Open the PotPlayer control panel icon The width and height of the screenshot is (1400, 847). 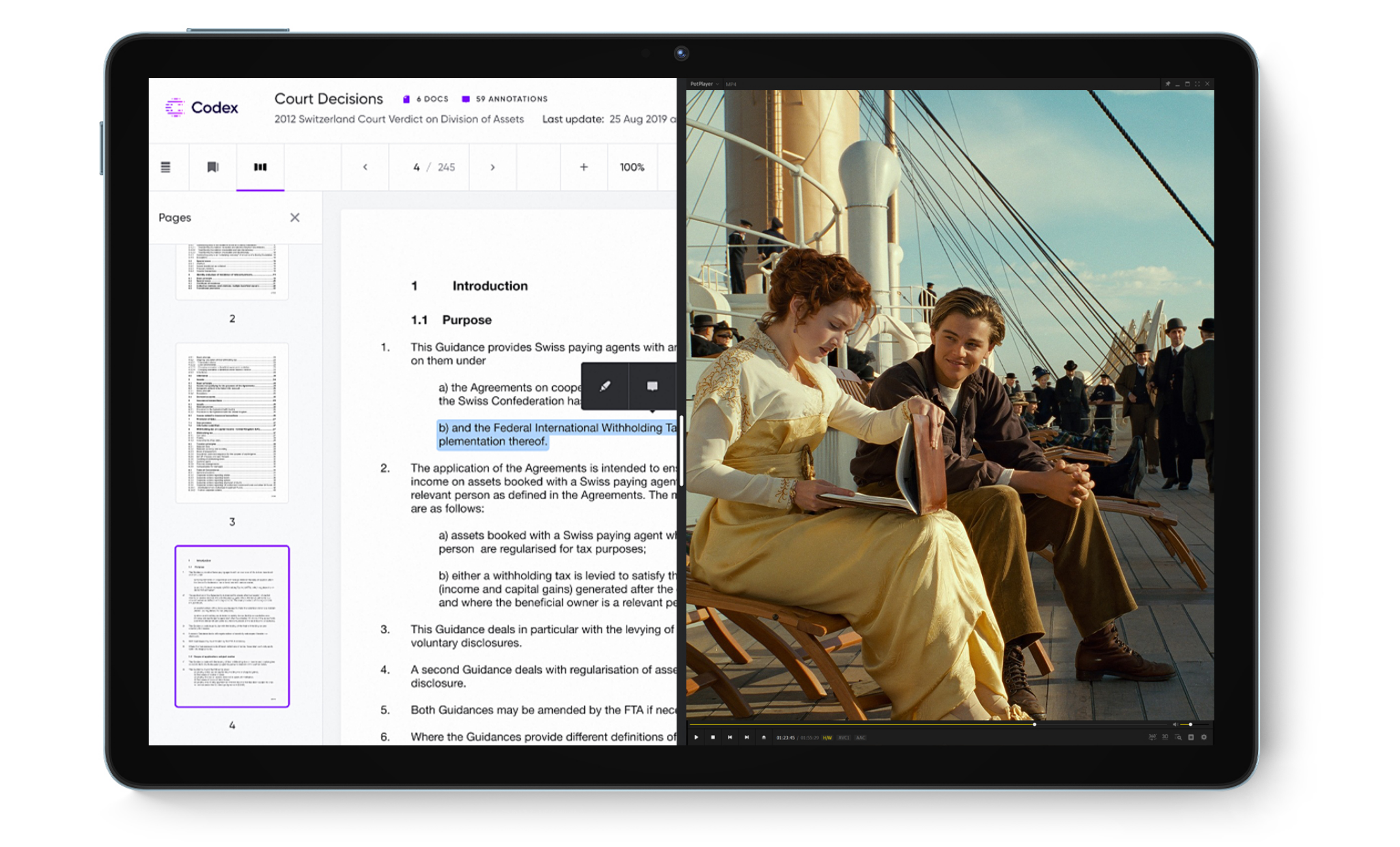(x=1191, y=737)
